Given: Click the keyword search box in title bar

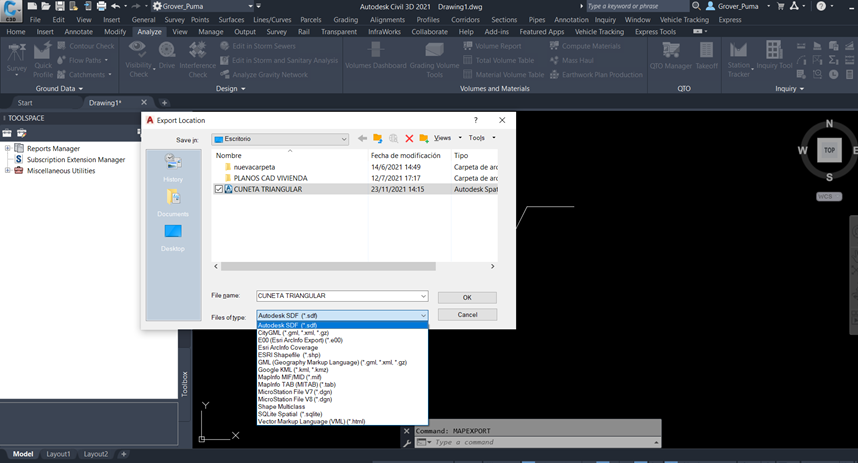Looking at the screenshot, I should pyautogui.click(x=637, y=6).
